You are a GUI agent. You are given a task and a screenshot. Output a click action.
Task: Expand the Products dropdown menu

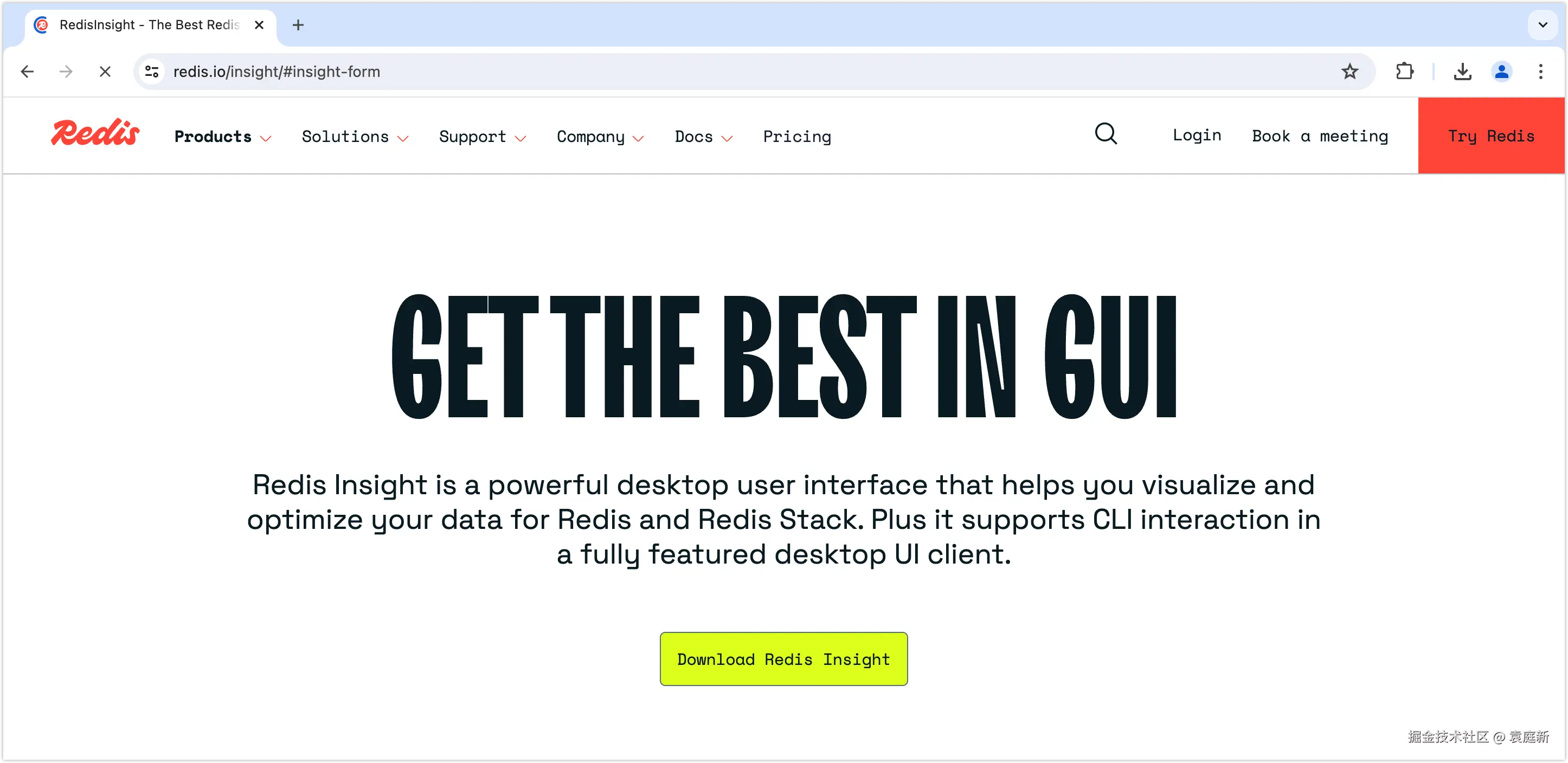click(222, 137)
